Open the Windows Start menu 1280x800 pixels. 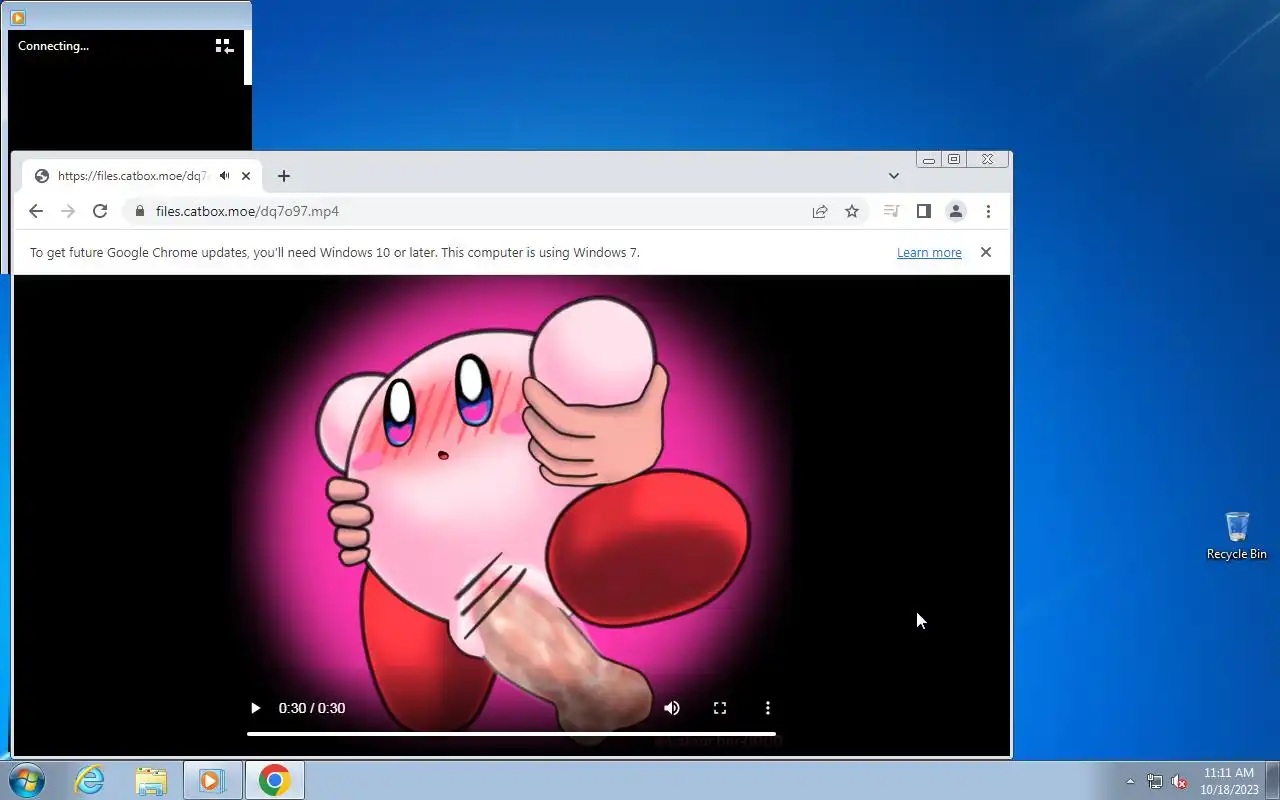pyautogui.click(x=27, y=780)
